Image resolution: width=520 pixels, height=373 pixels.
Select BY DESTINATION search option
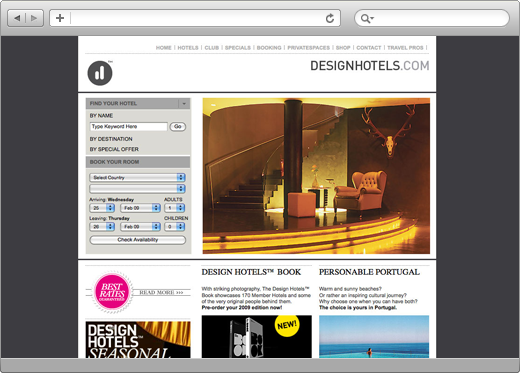click(x=111, y=139)
